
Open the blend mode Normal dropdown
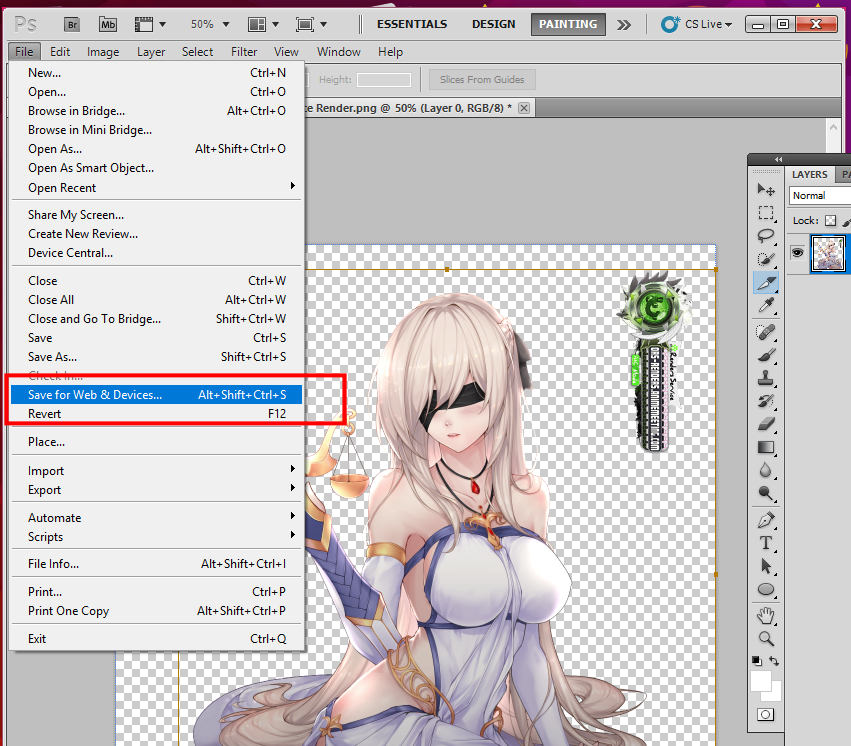click(x=818, y=196)
